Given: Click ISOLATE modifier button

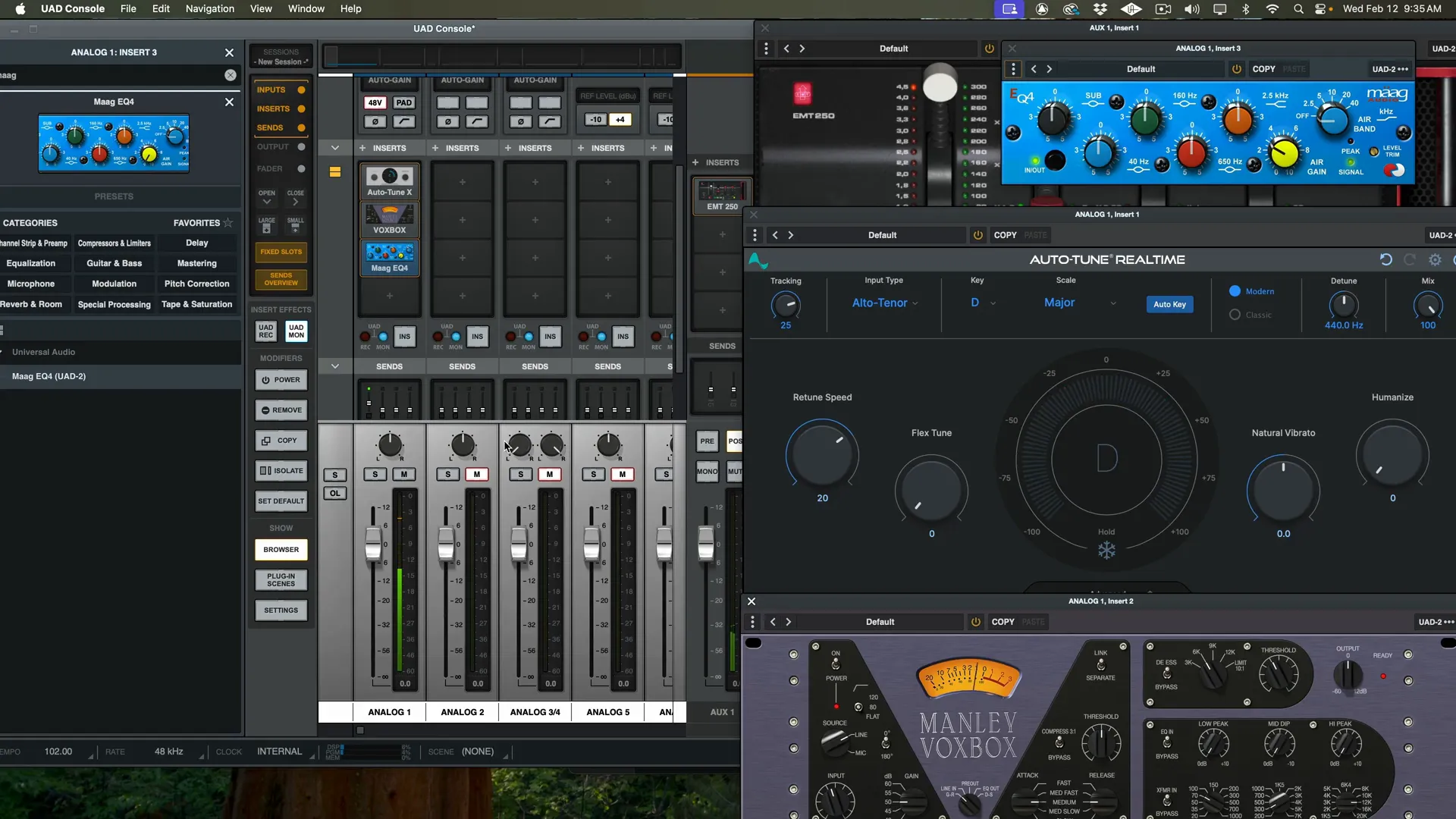Looking at the screenshot, I should (x=281, y=471).
